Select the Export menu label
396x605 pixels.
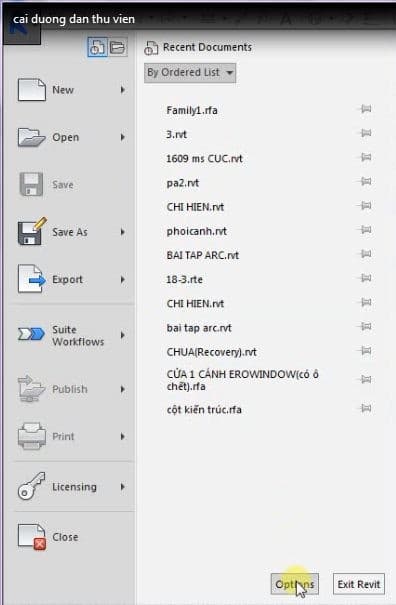point(68,280)
